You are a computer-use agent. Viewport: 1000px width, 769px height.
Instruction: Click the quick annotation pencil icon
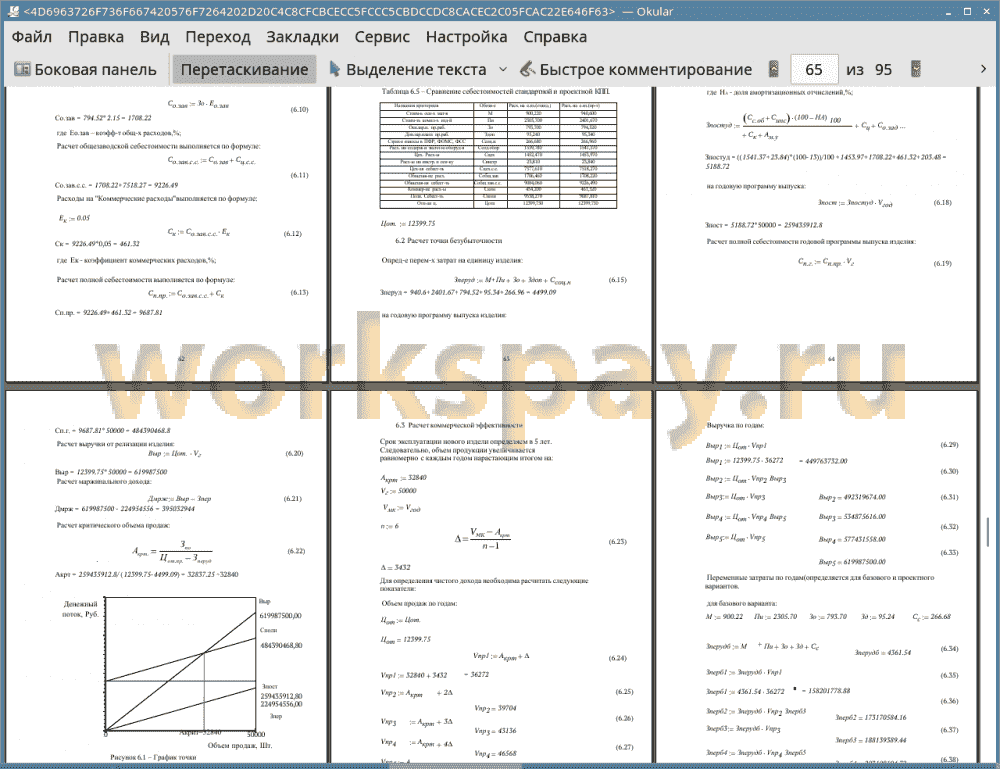coord(527,69)
